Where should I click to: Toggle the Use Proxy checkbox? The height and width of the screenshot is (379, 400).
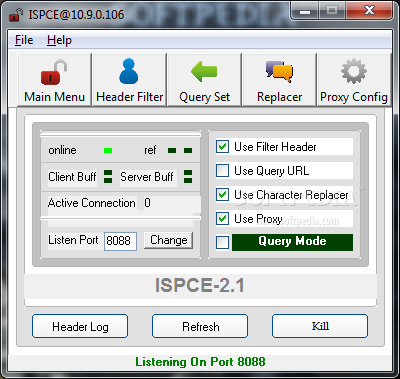(x=222, y=219)
